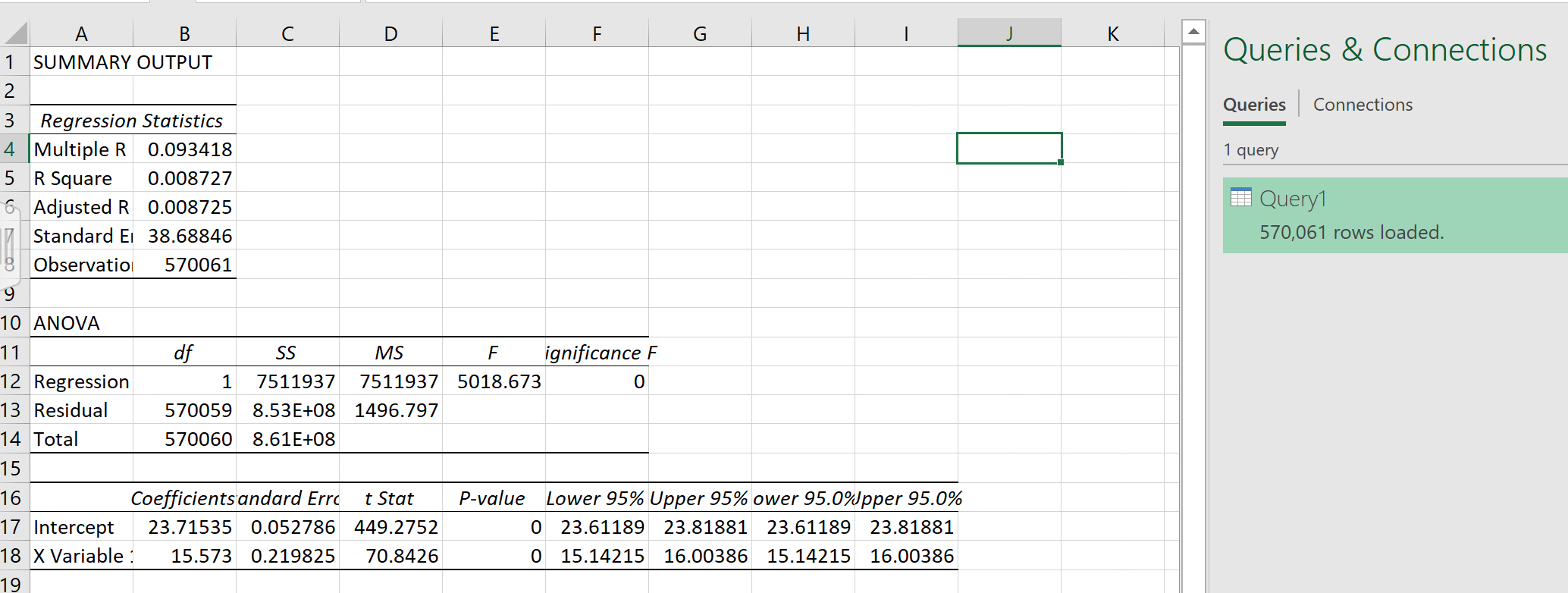Select column E header
Image resolution: width=1568 pixels, height=593 pixels.
(x=494, y=33)
